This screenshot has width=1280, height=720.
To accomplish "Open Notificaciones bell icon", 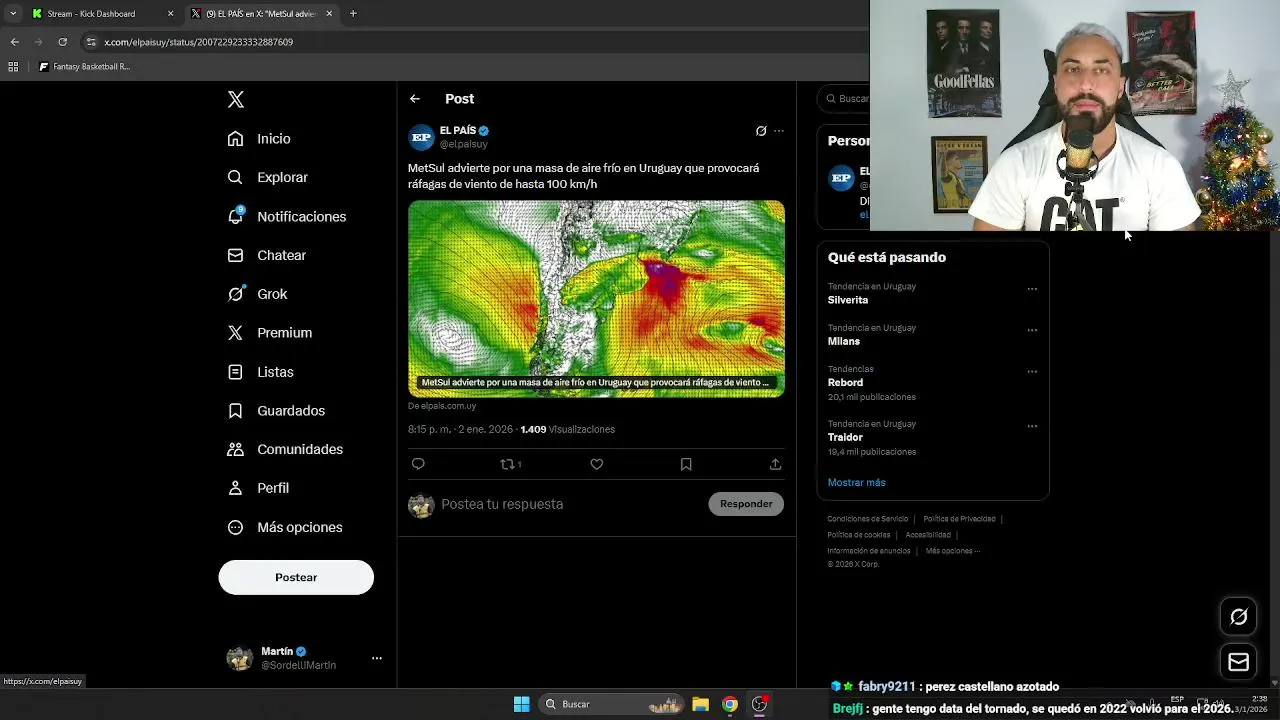I will (x=235, y=216).
